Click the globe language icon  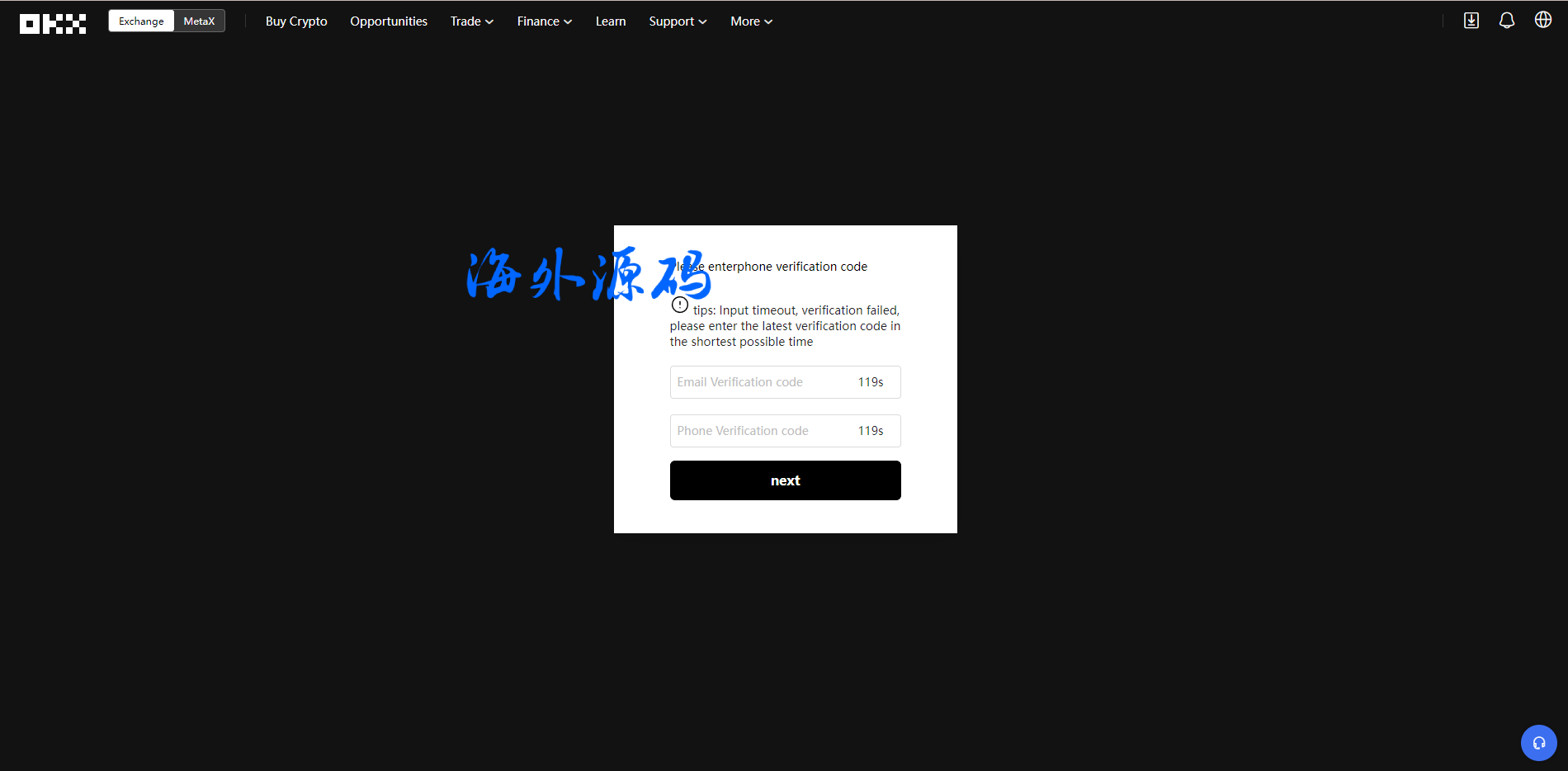pos(1542,20)
